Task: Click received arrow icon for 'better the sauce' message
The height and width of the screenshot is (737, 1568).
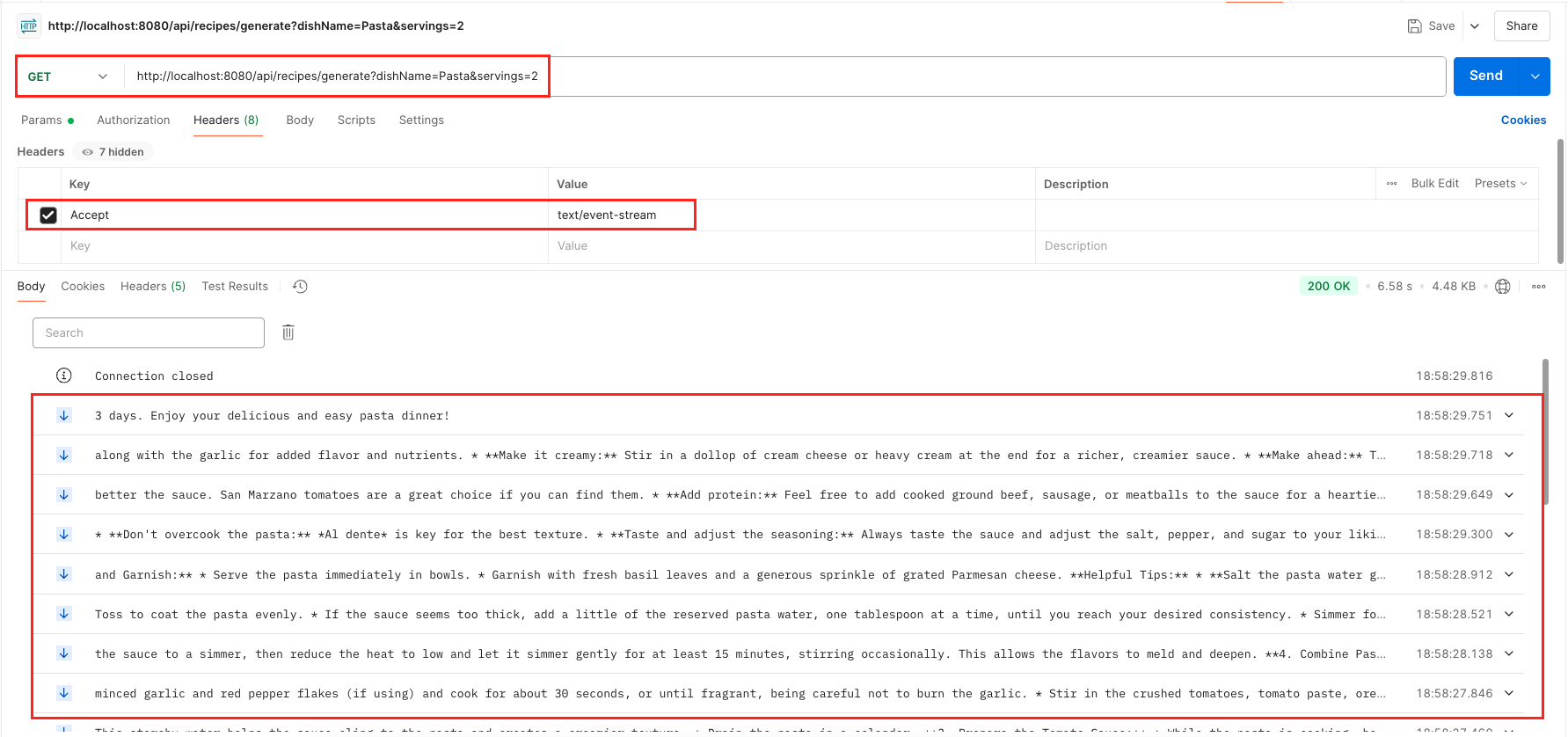Action: (x=64, y=495)
